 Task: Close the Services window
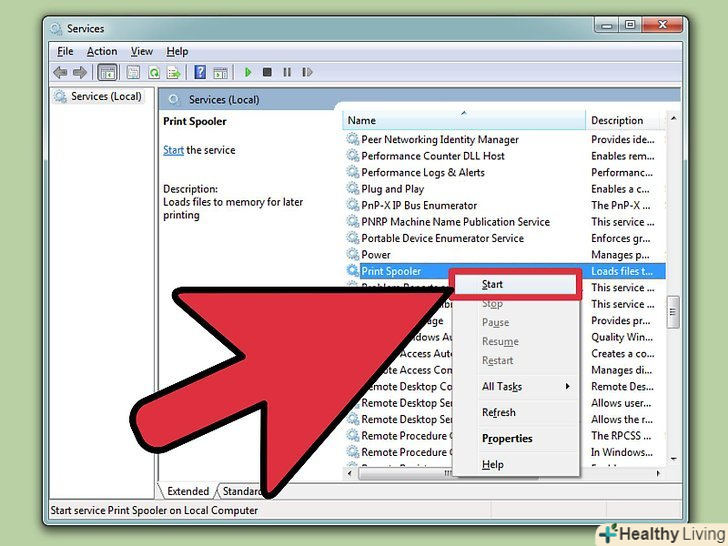(x=663, y=25)
